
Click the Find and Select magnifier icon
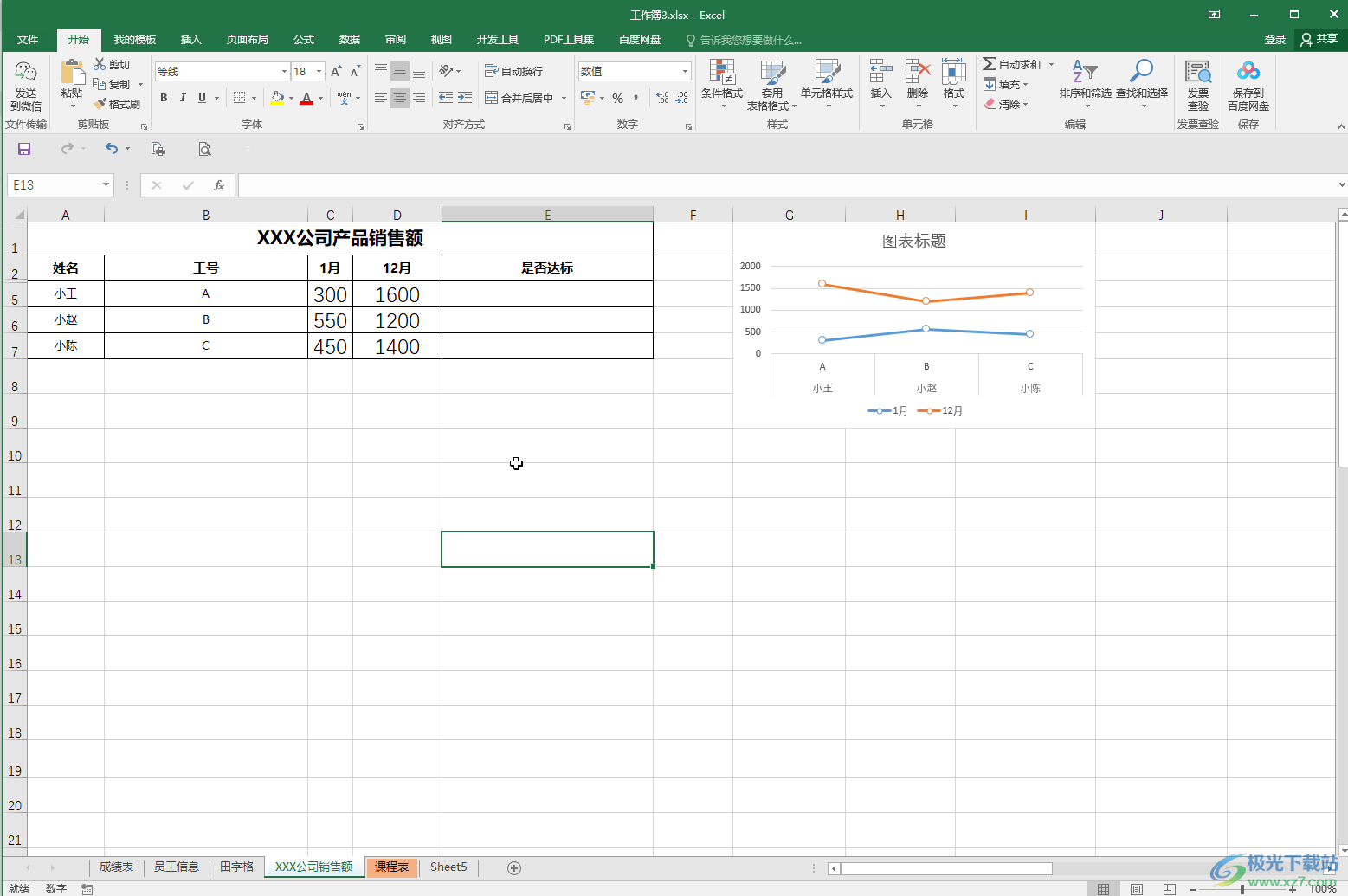pos(1141,72)
